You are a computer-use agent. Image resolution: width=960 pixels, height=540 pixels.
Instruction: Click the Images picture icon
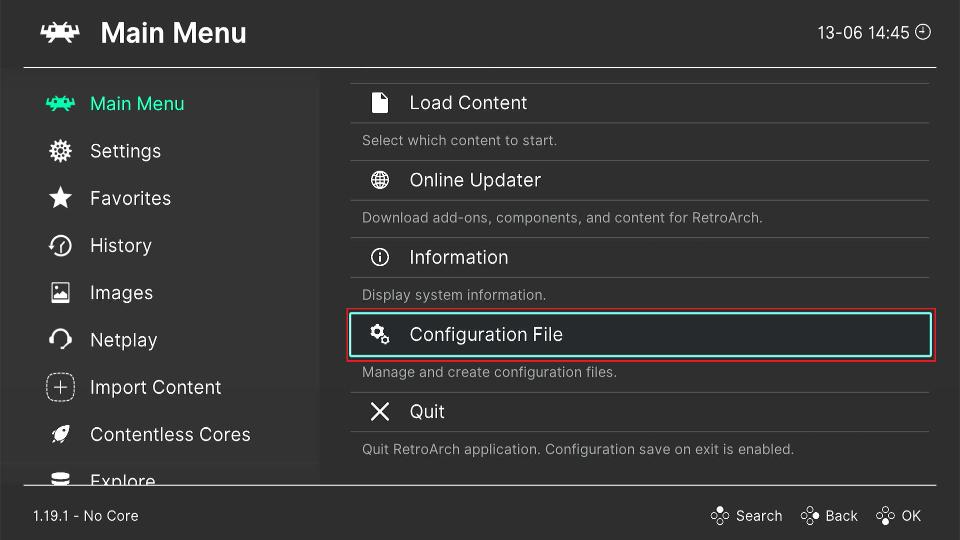(60, 293)
